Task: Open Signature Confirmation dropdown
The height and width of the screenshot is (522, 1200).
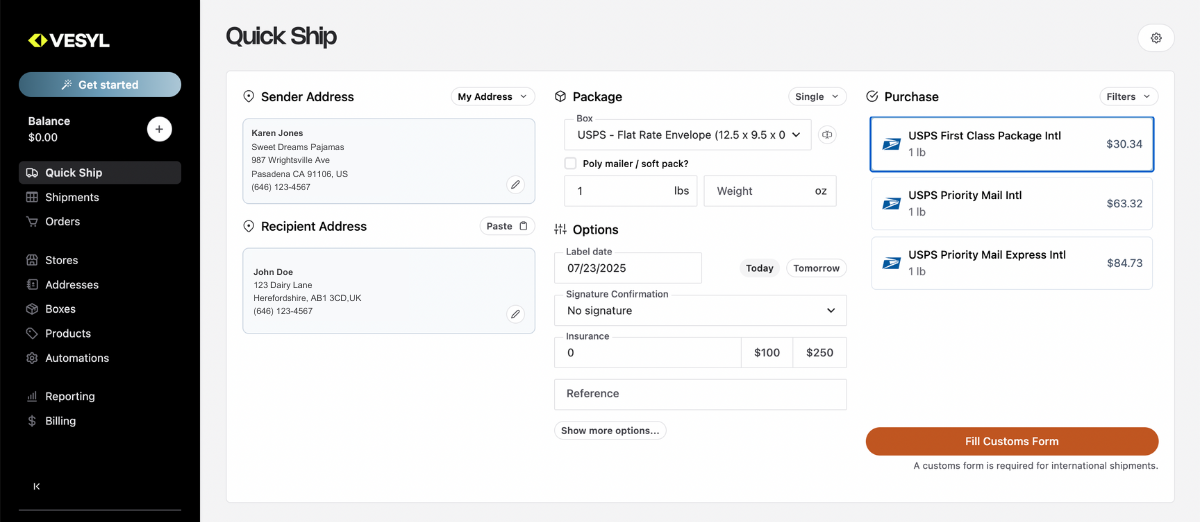Action: [700, 310]
